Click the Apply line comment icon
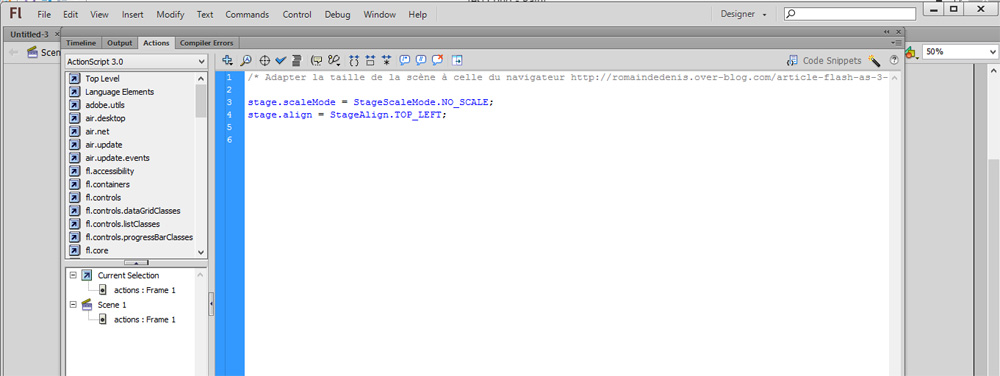 click(x=421, y=61)
